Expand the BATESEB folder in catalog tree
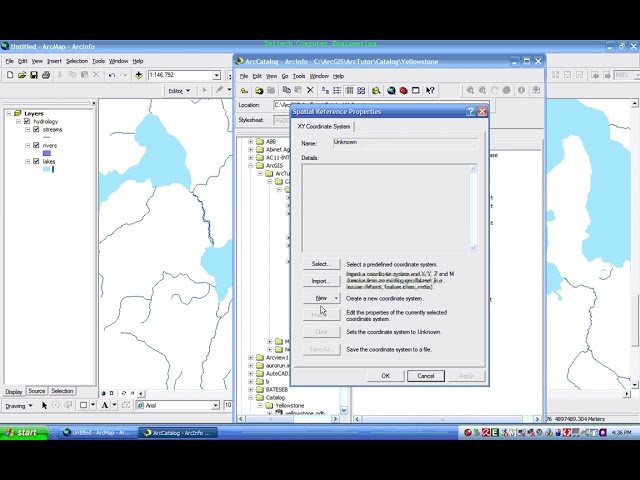The image size is (640, 480). (x=251, y=390)
